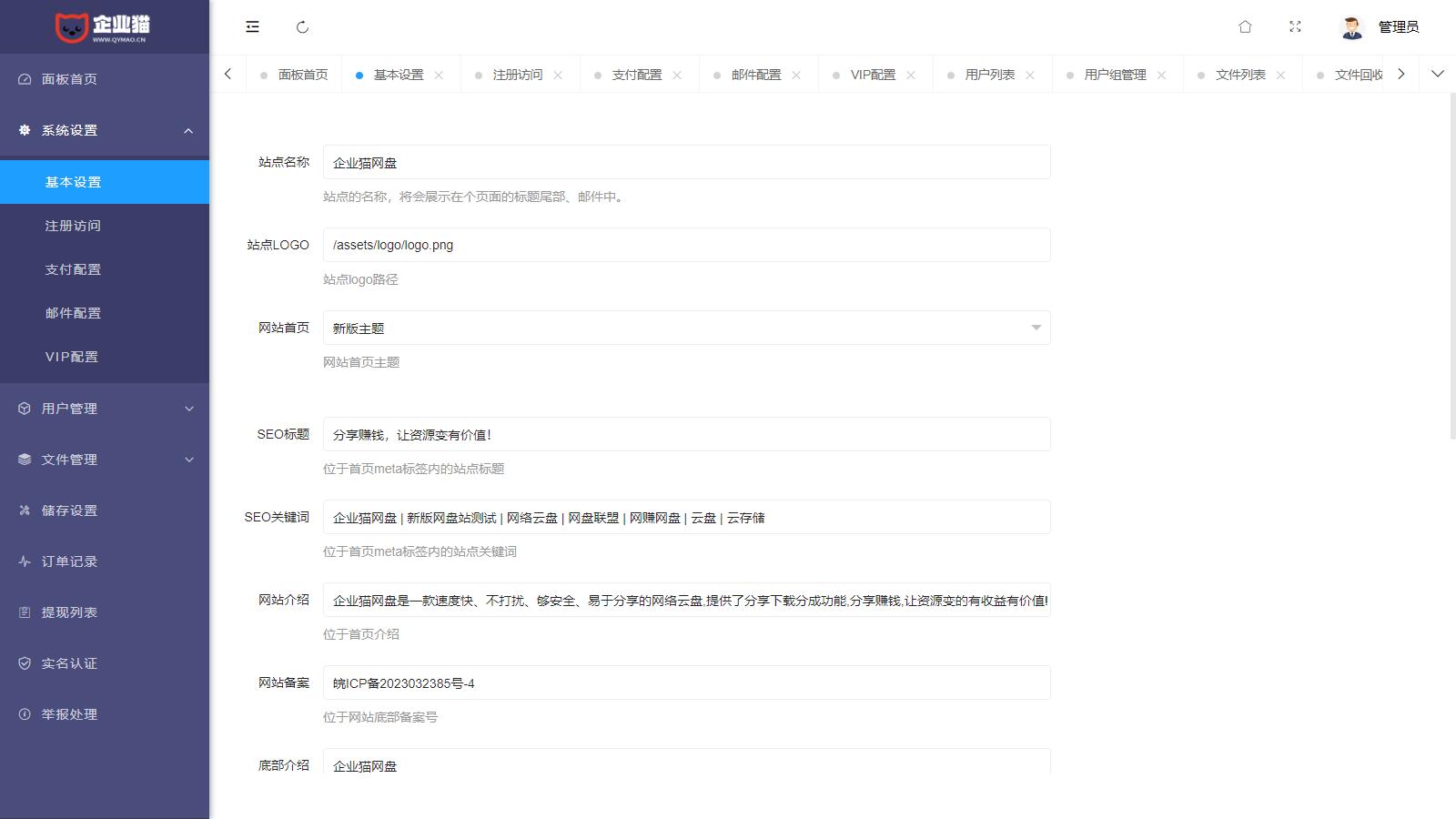Screen dimensions: 1456x819
Task: Open 储存设置 in the sidebar
Action: pyautogui.click(x=68, y=511)
